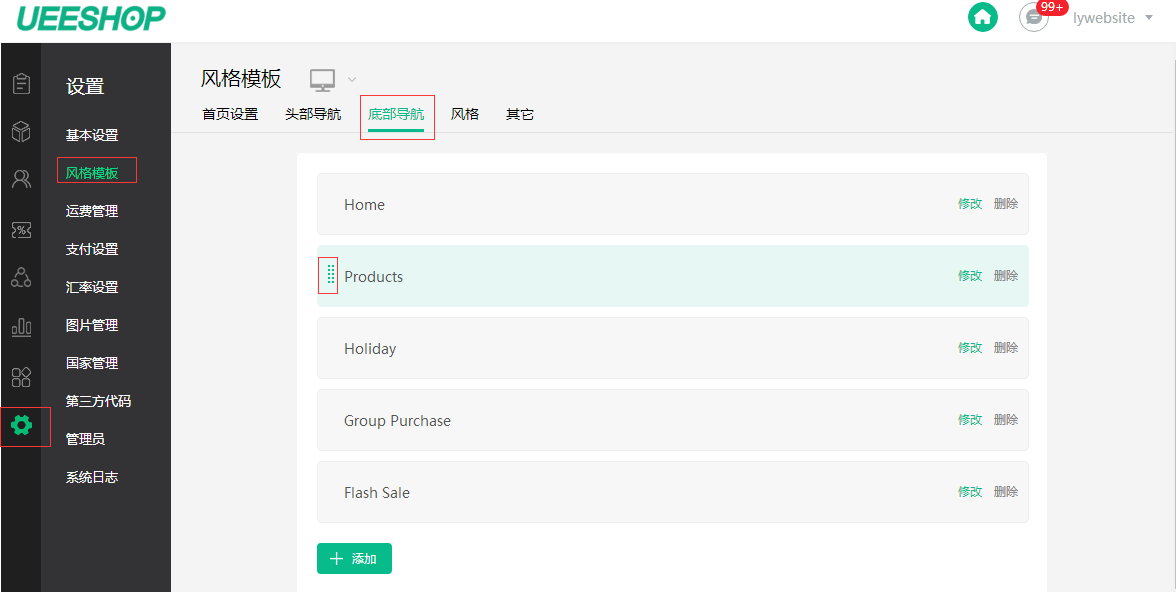This screenshot has width=1176, height=592.
Task: Click 删除 for the Products row
Action: click(x=1006, y=275)
